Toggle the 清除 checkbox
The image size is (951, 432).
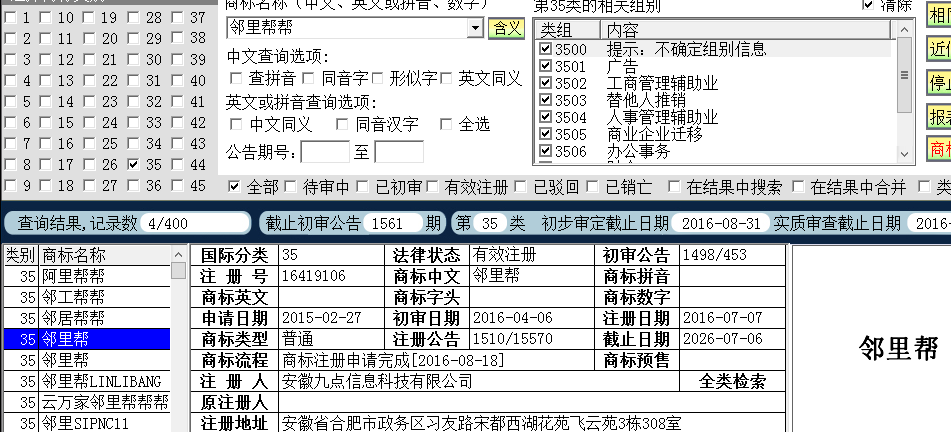pyautogui.click(x=868, y=5)
